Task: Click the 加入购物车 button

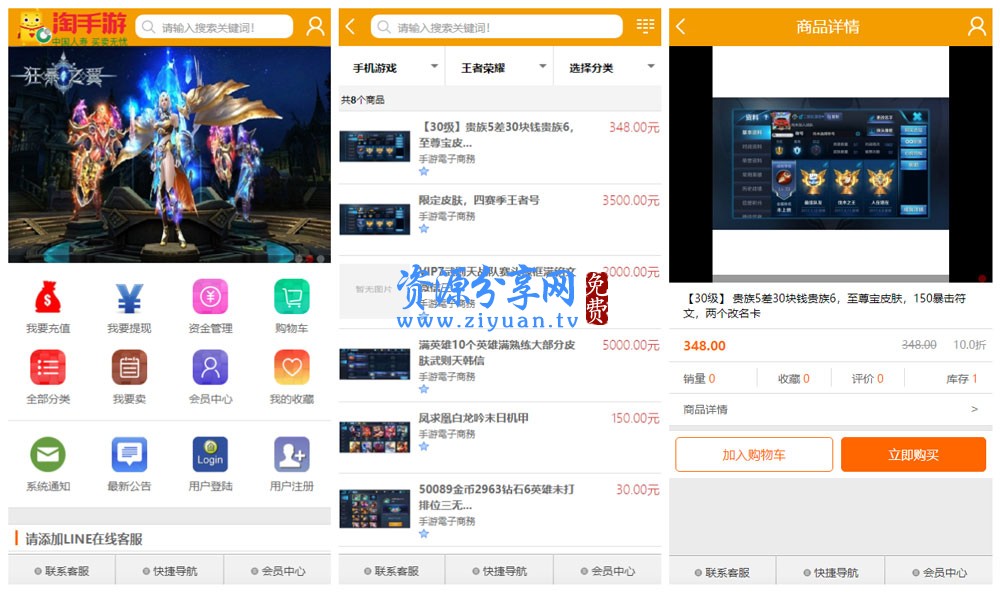Action: click(x=754, y=454)
